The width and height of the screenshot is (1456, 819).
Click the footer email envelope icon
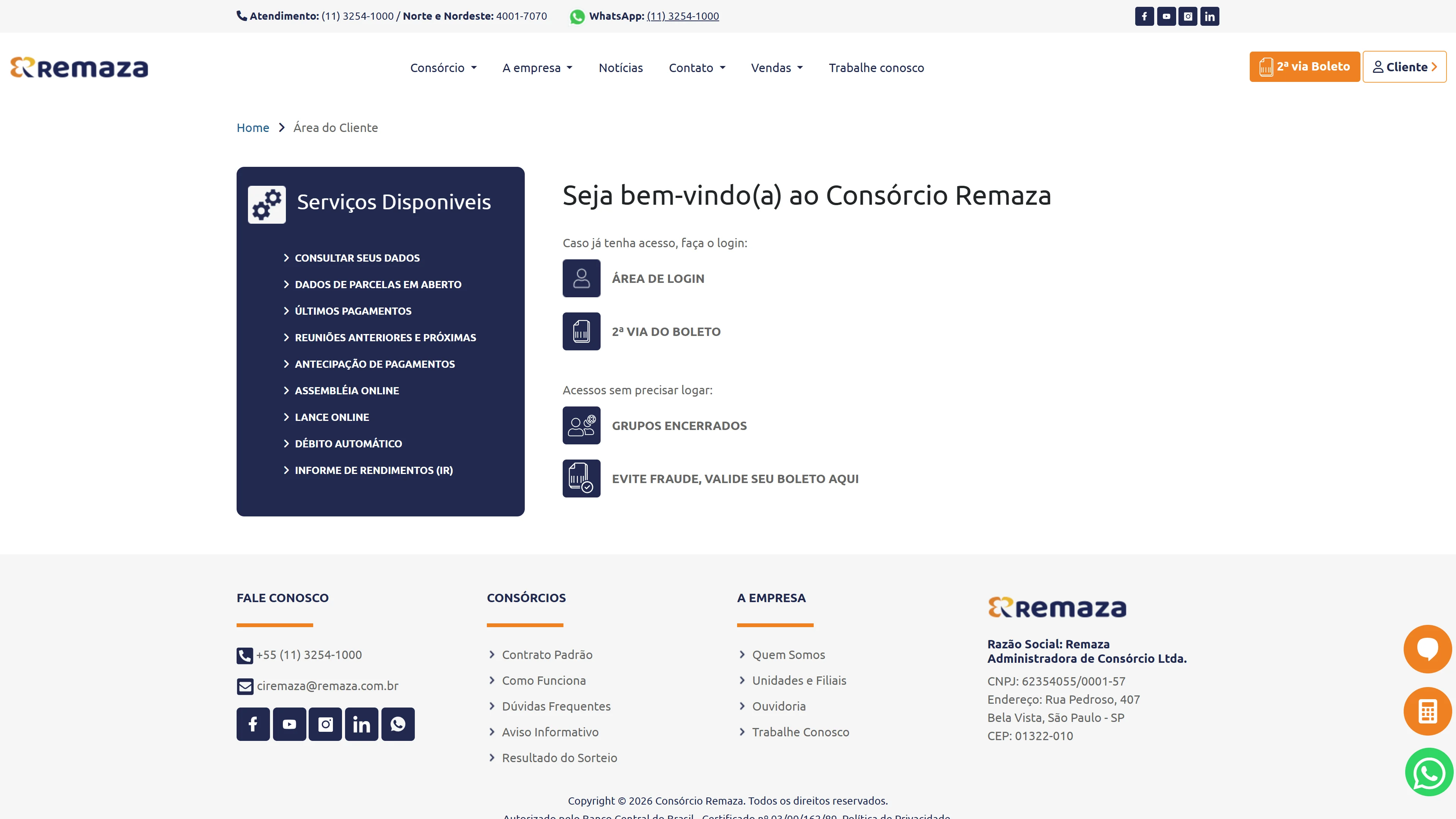[x=245, y=687]
